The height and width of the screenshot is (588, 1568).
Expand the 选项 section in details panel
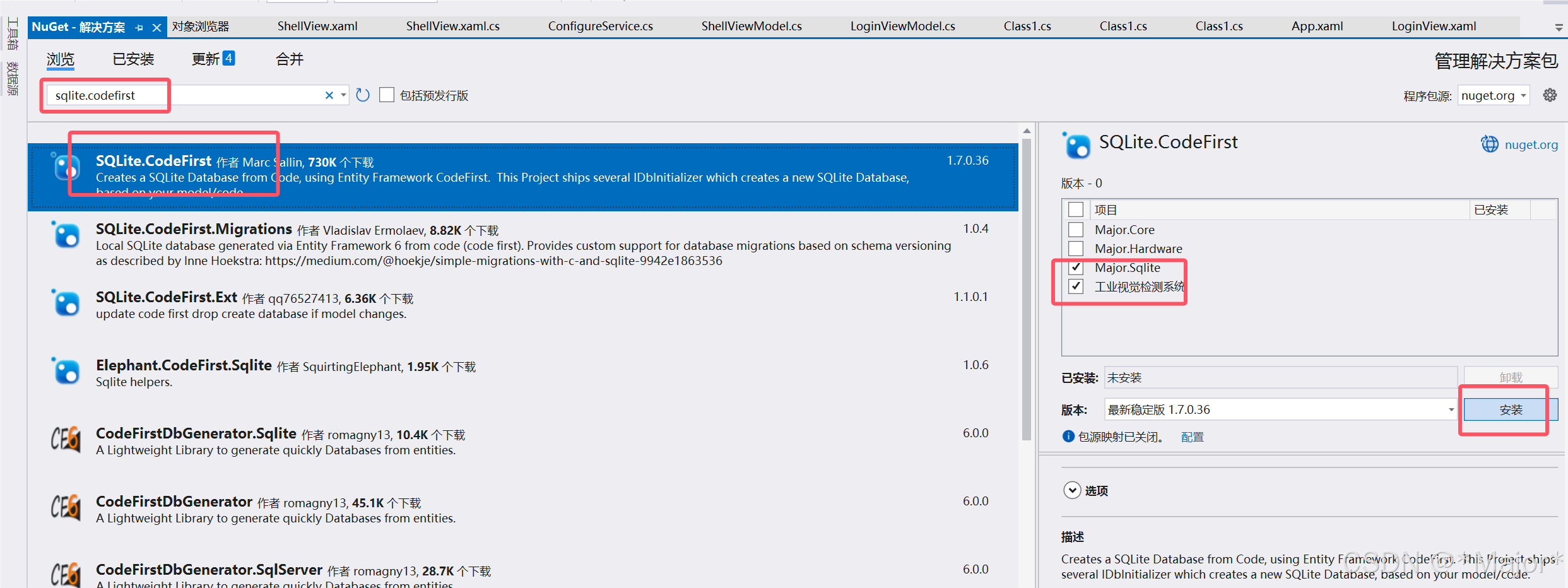tap(1071, 490)
